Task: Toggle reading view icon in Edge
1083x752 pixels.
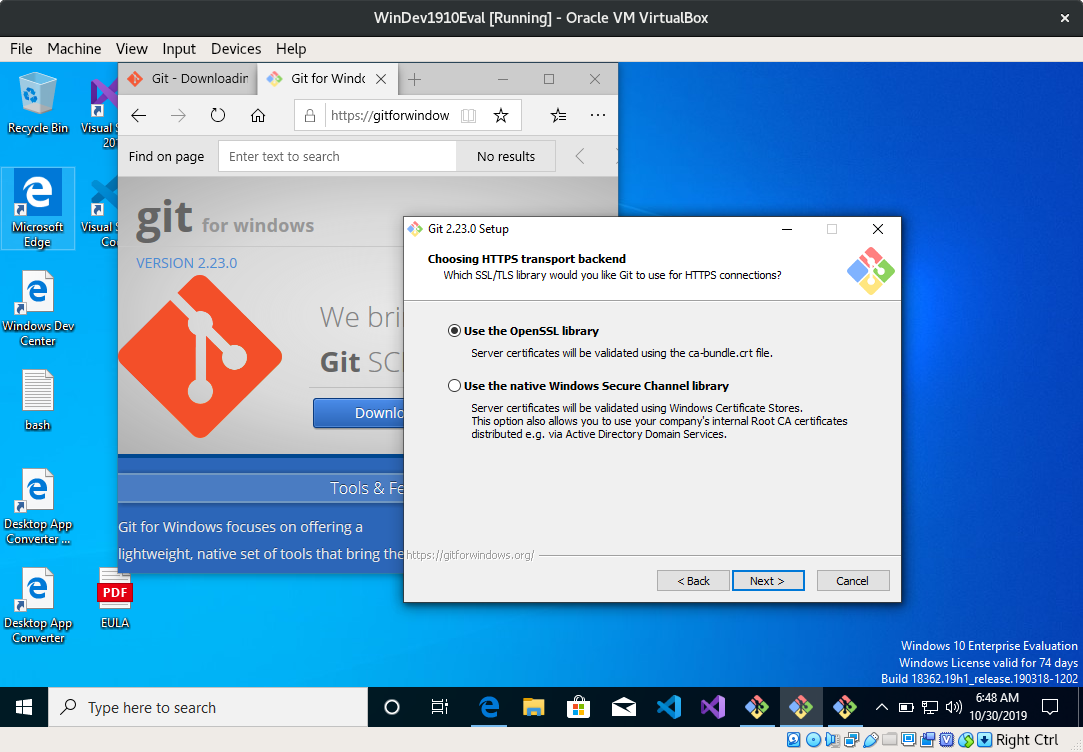Action: pos(468,115)
